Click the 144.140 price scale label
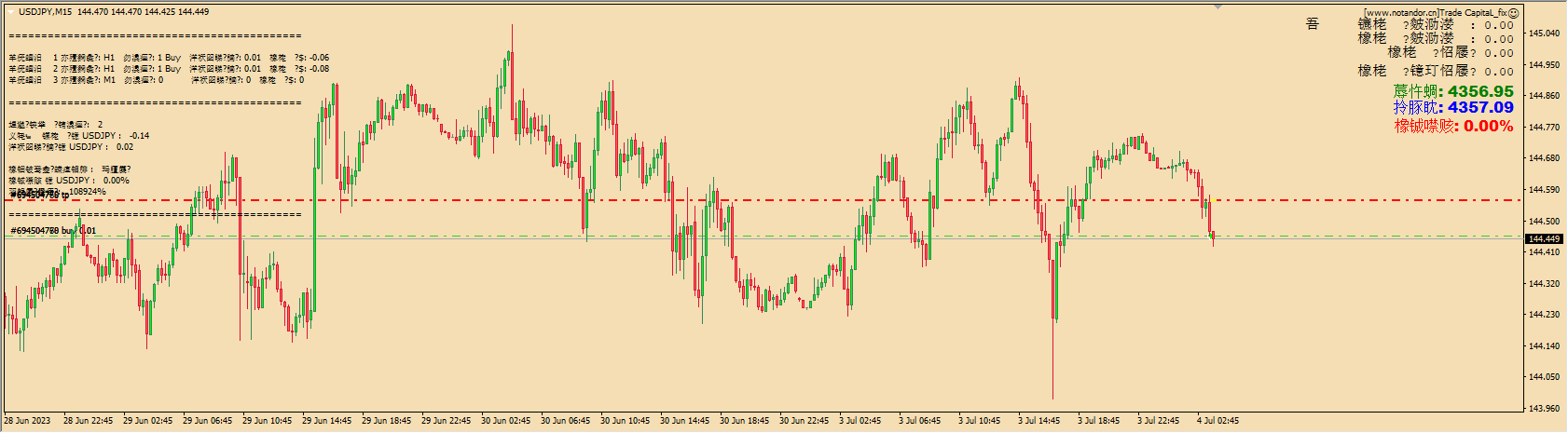The height and width of the screenshot is (433, 1568). click(1545, 346)
